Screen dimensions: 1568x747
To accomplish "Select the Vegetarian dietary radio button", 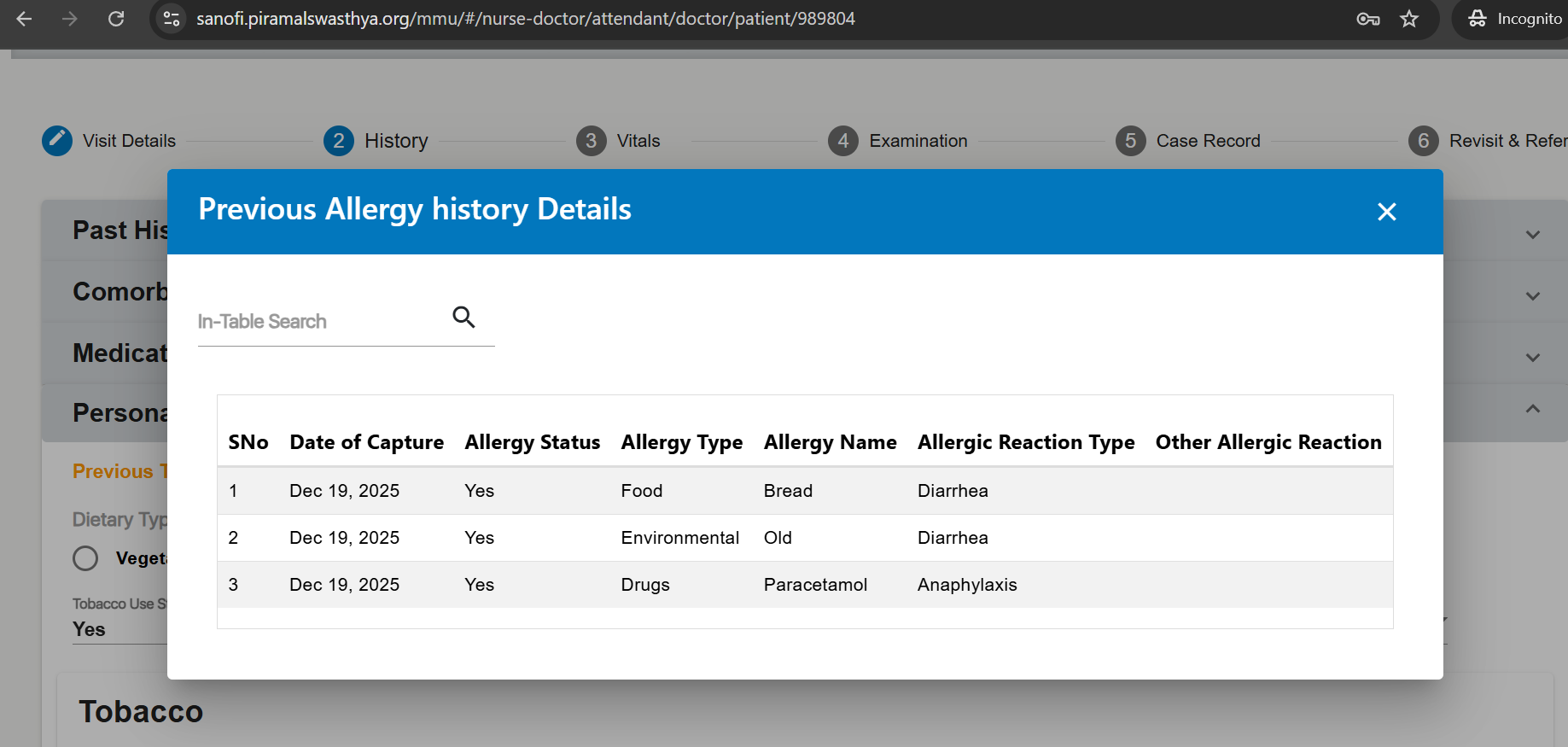I will point(85,558).
